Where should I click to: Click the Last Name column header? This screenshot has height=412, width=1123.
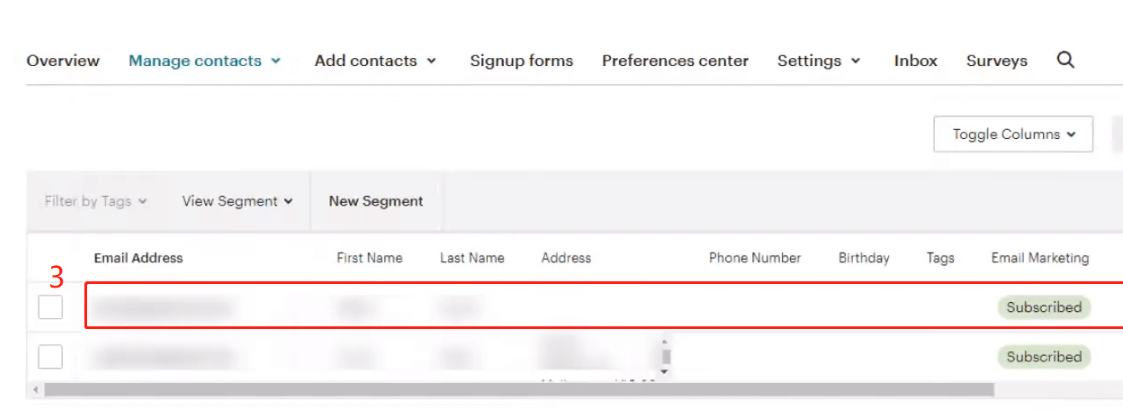click(472, 258)
